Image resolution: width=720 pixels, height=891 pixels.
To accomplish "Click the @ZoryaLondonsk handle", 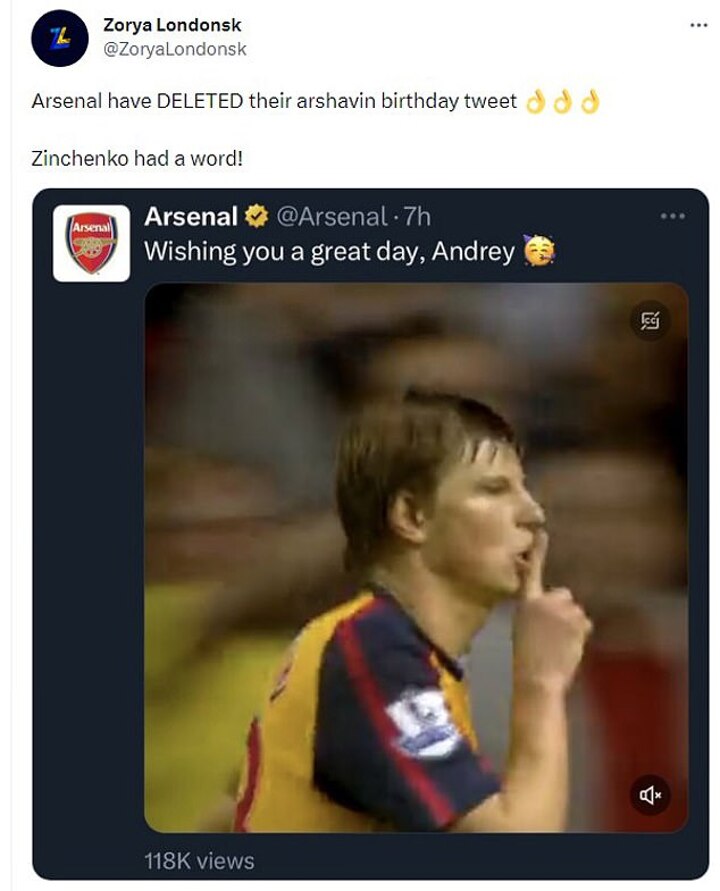I will point(175,48).
